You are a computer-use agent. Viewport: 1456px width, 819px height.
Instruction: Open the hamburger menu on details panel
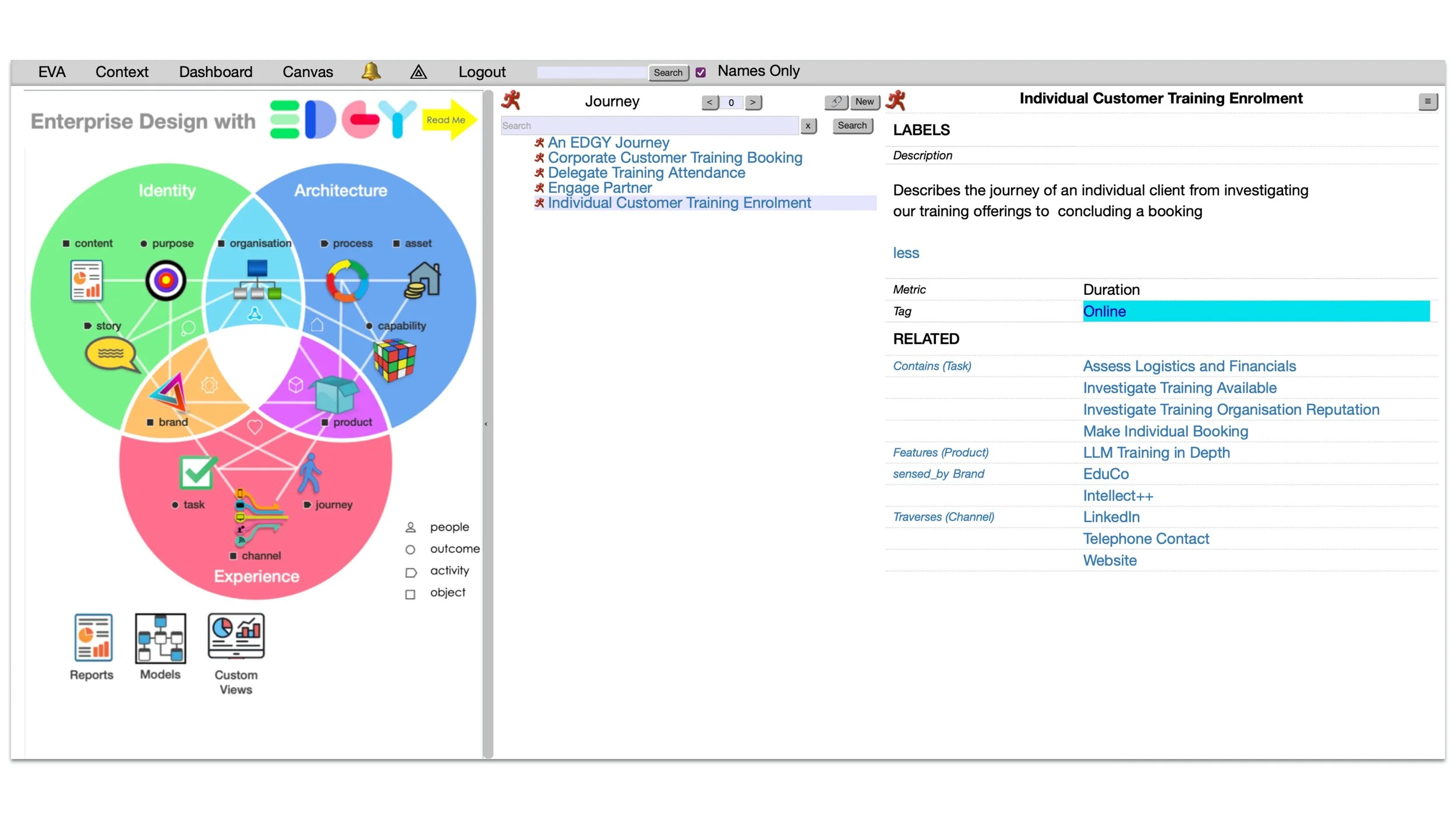pyautogui.click(x=1427, y=101)
